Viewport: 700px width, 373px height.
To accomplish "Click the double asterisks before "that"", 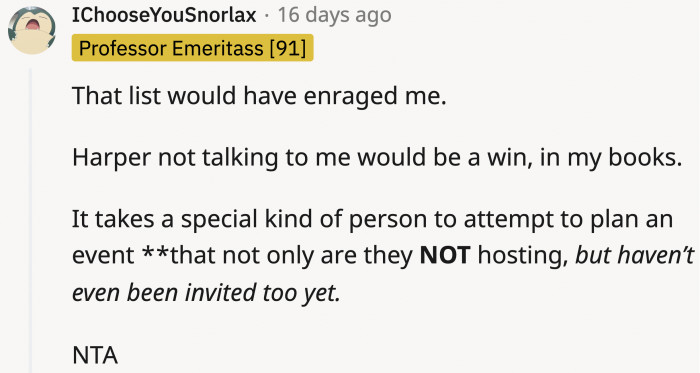I will click(x=156, y=253).
